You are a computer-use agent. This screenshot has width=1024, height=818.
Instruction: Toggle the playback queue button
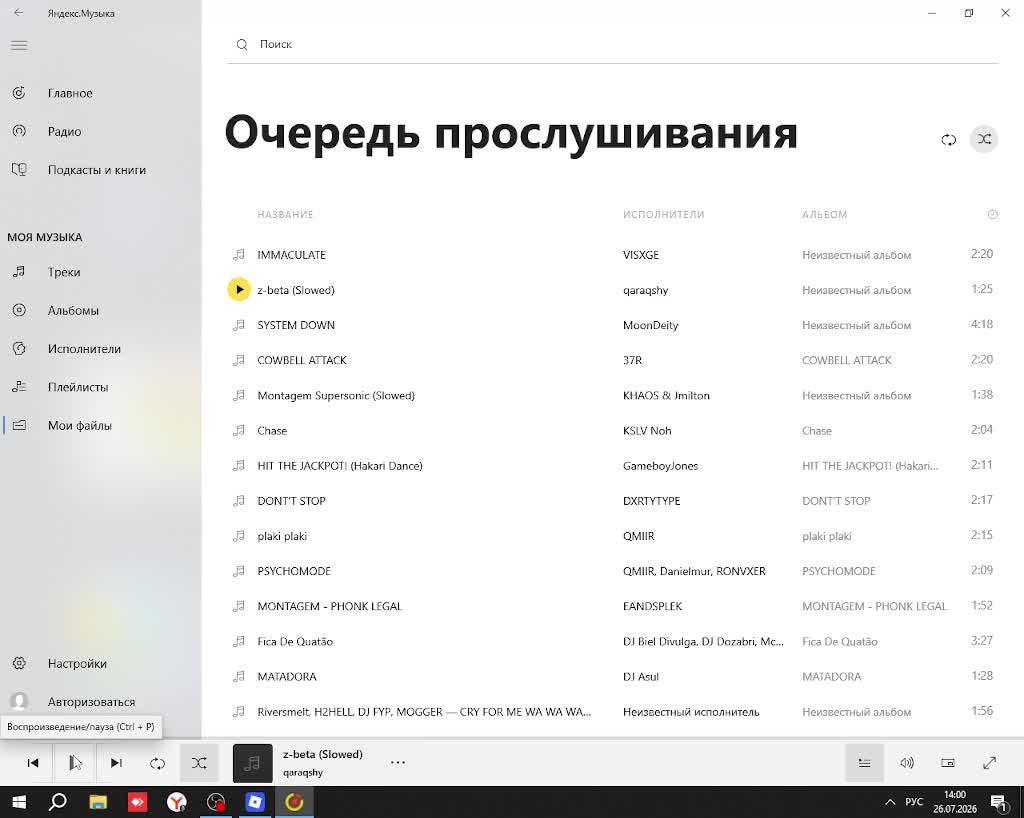864,763
